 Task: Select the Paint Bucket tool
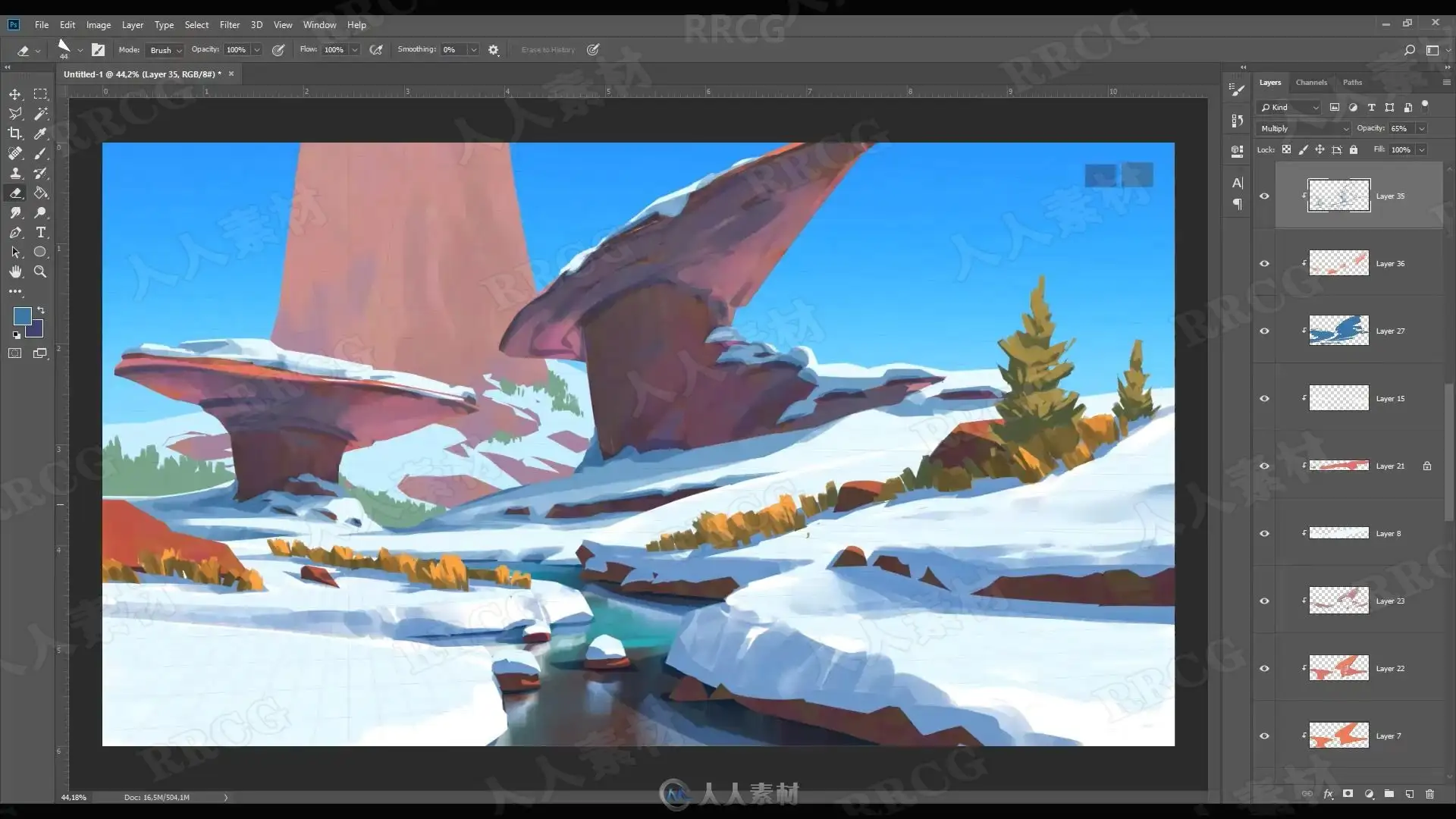[41, 193]
